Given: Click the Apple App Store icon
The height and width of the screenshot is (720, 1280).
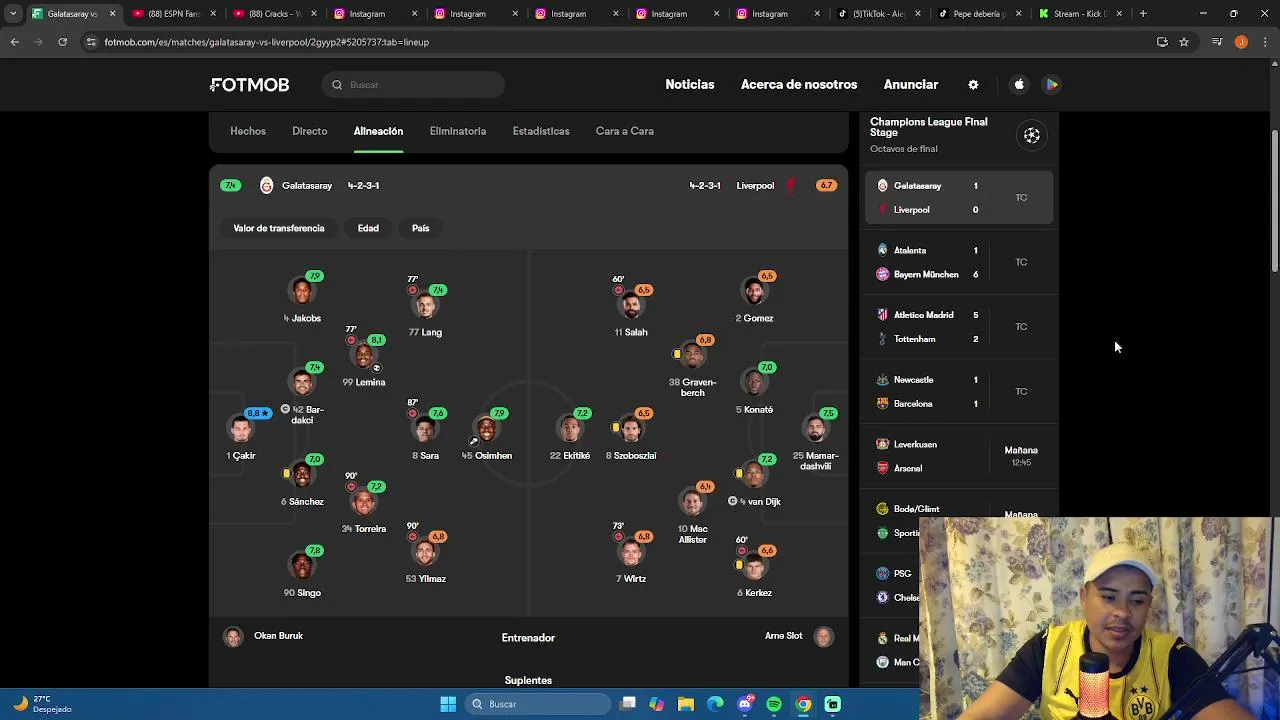Looking at the screenshot, I should [x=1019, y=85].
